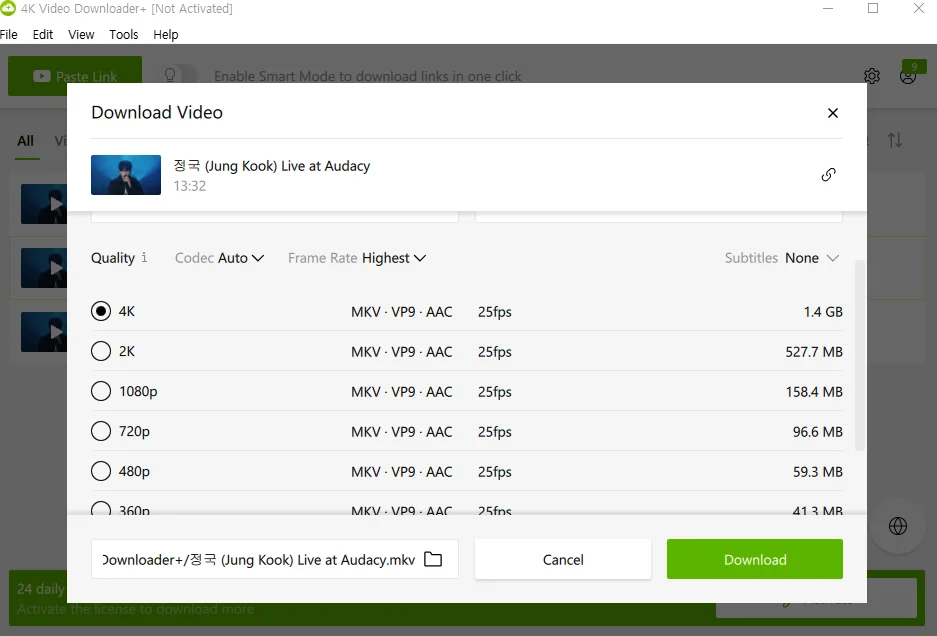Click the 59.3 MB file size
The image size is (937, 636).
pyautogui.click(x=817, y=472)
